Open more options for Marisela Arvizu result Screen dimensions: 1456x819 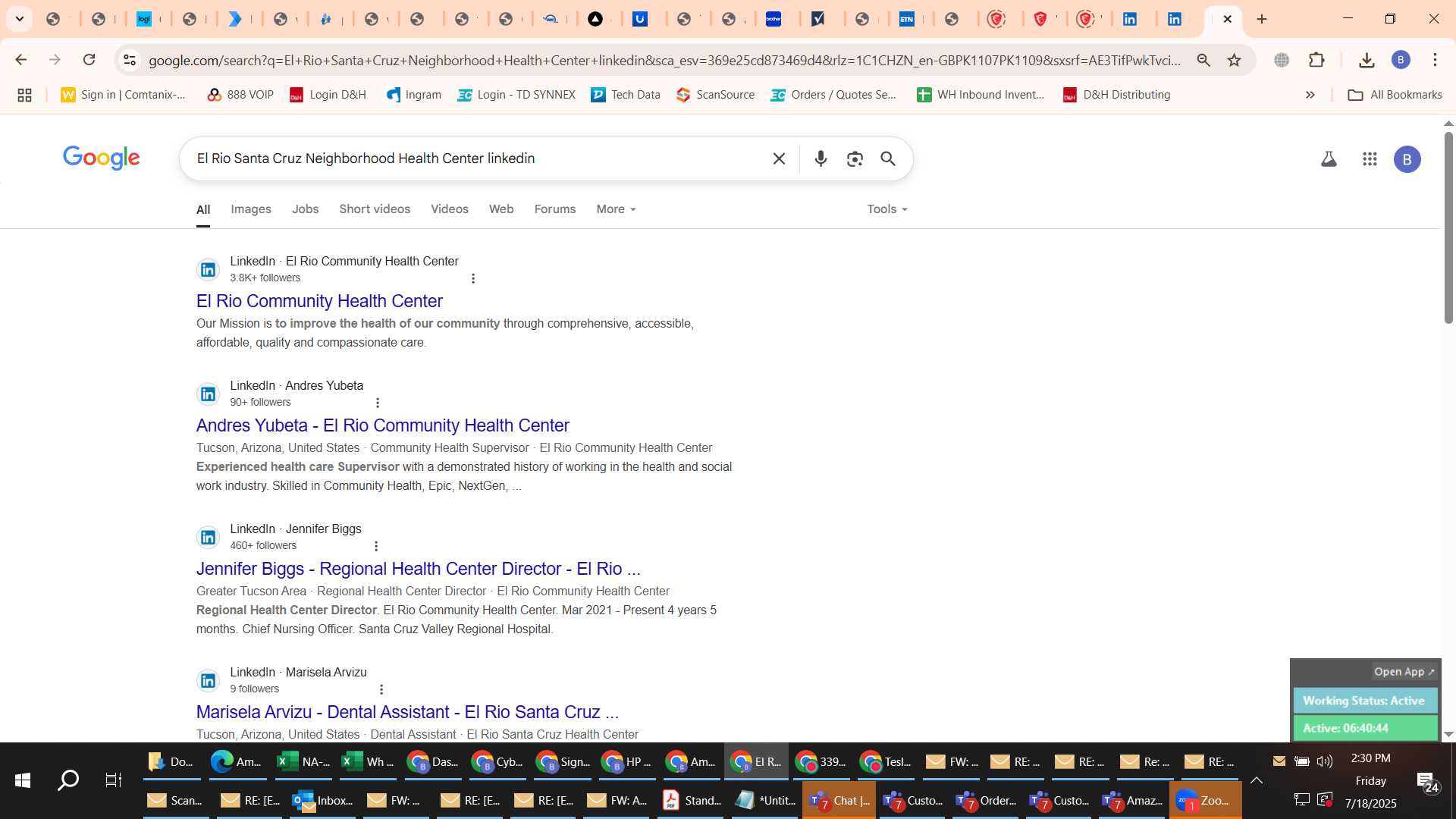point(381,689)
